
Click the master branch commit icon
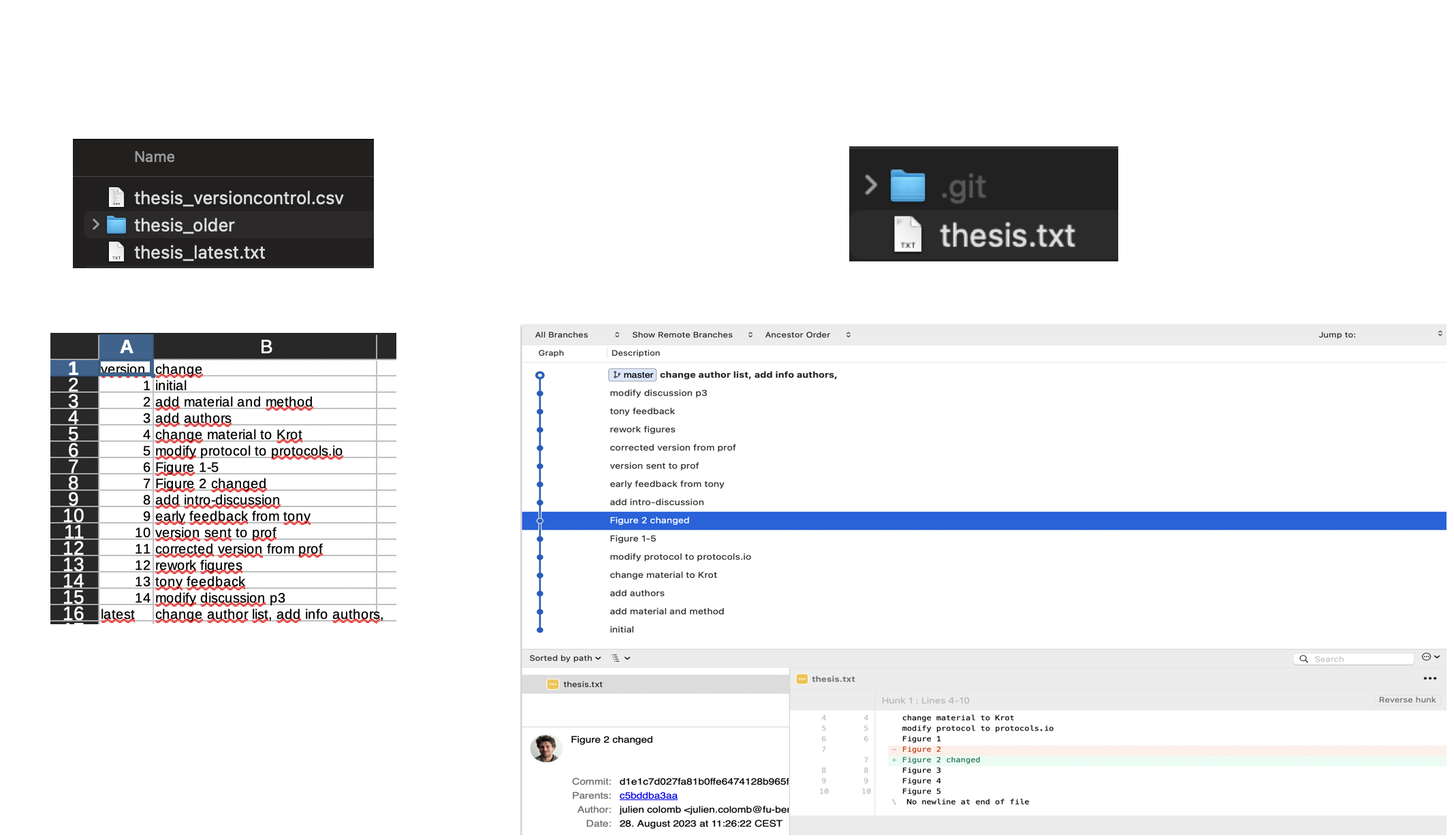pyautogui.click(x=540, y=374)
